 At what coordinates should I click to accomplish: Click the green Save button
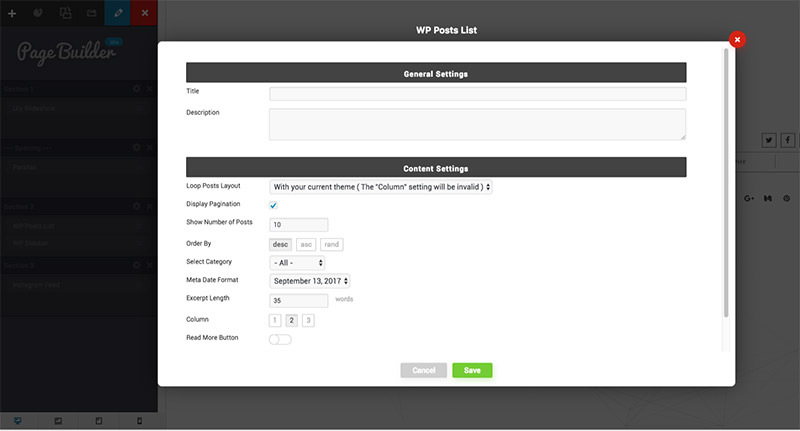[x=472, y=370]
